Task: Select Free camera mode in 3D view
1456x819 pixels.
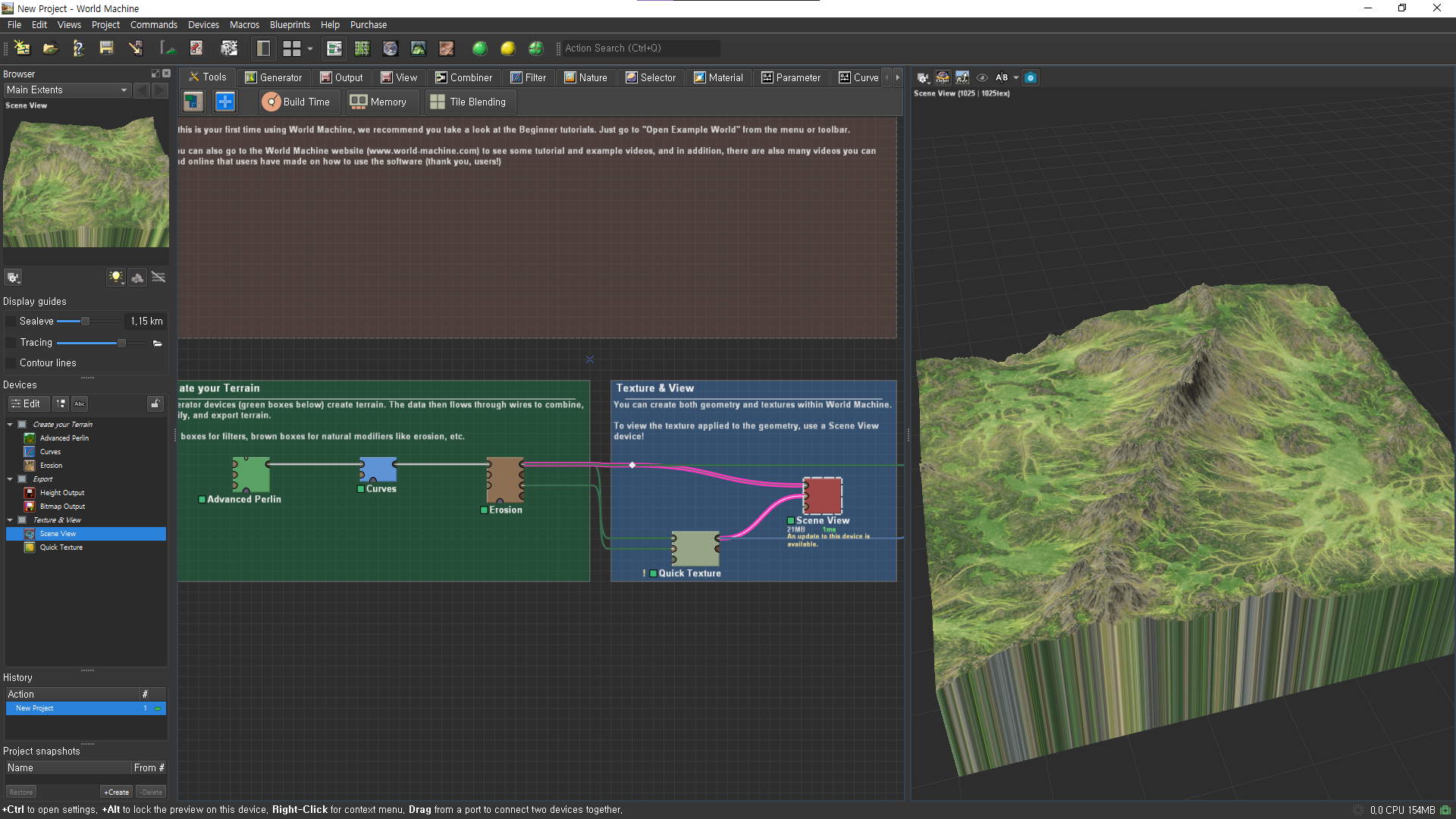Action: [x=962, y=77]
